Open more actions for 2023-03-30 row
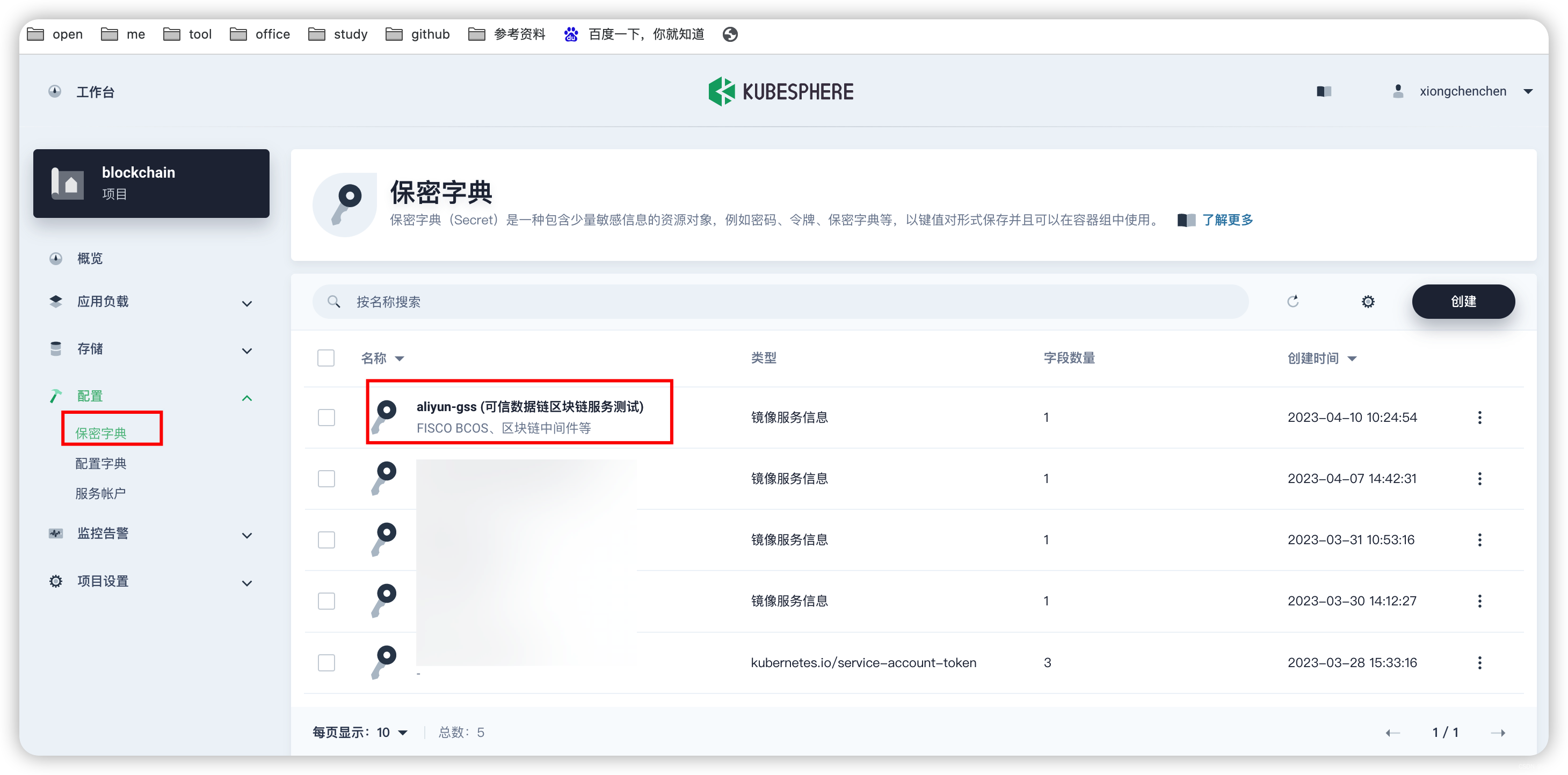The image size is (1568, 775). pyautogui.click(x=1480, y=601)
